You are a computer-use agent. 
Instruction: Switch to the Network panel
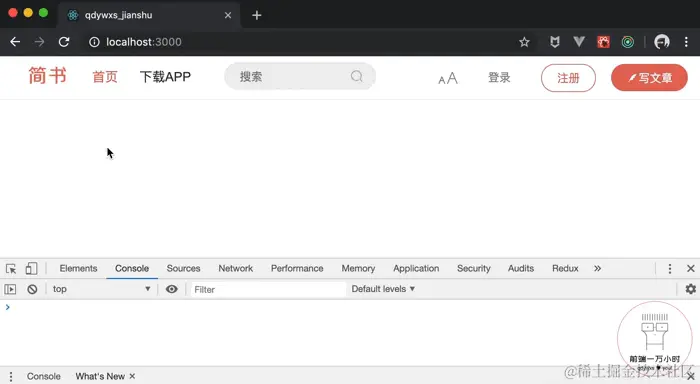point(236,268)
